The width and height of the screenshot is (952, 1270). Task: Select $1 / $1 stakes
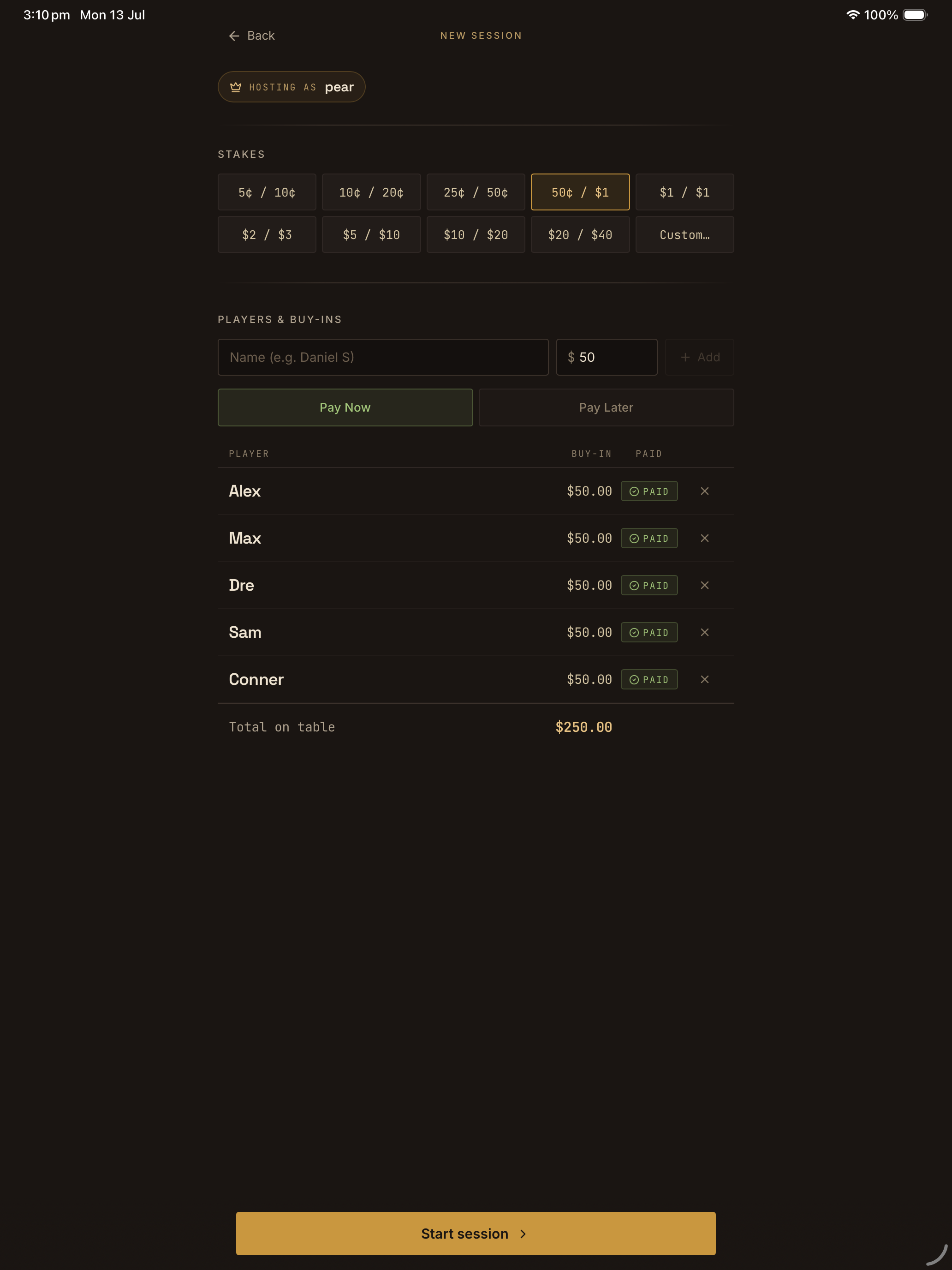(x=684, y=192)
